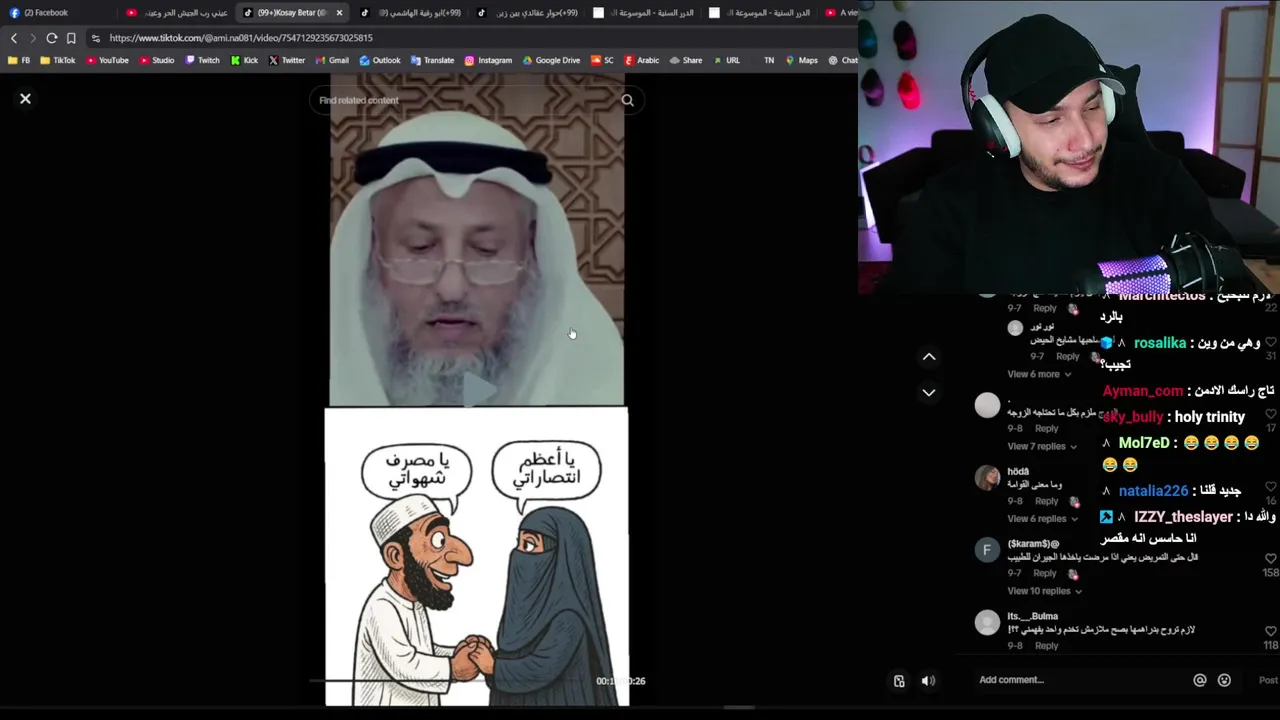
Task: Click the F avatar of ($karam$)@
Action: coord(987,550)
